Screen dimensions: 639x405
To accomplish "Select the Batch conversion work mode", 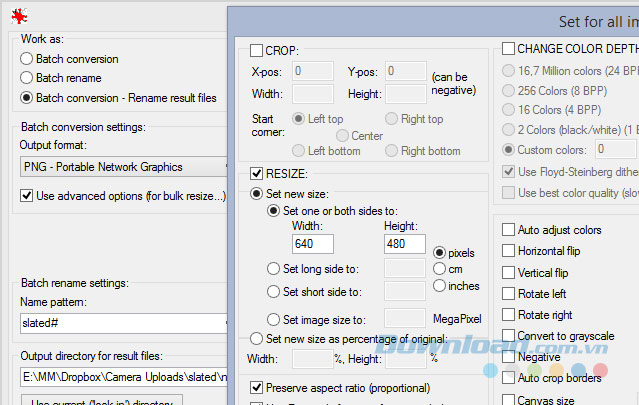I will click(x=27, y=59).
